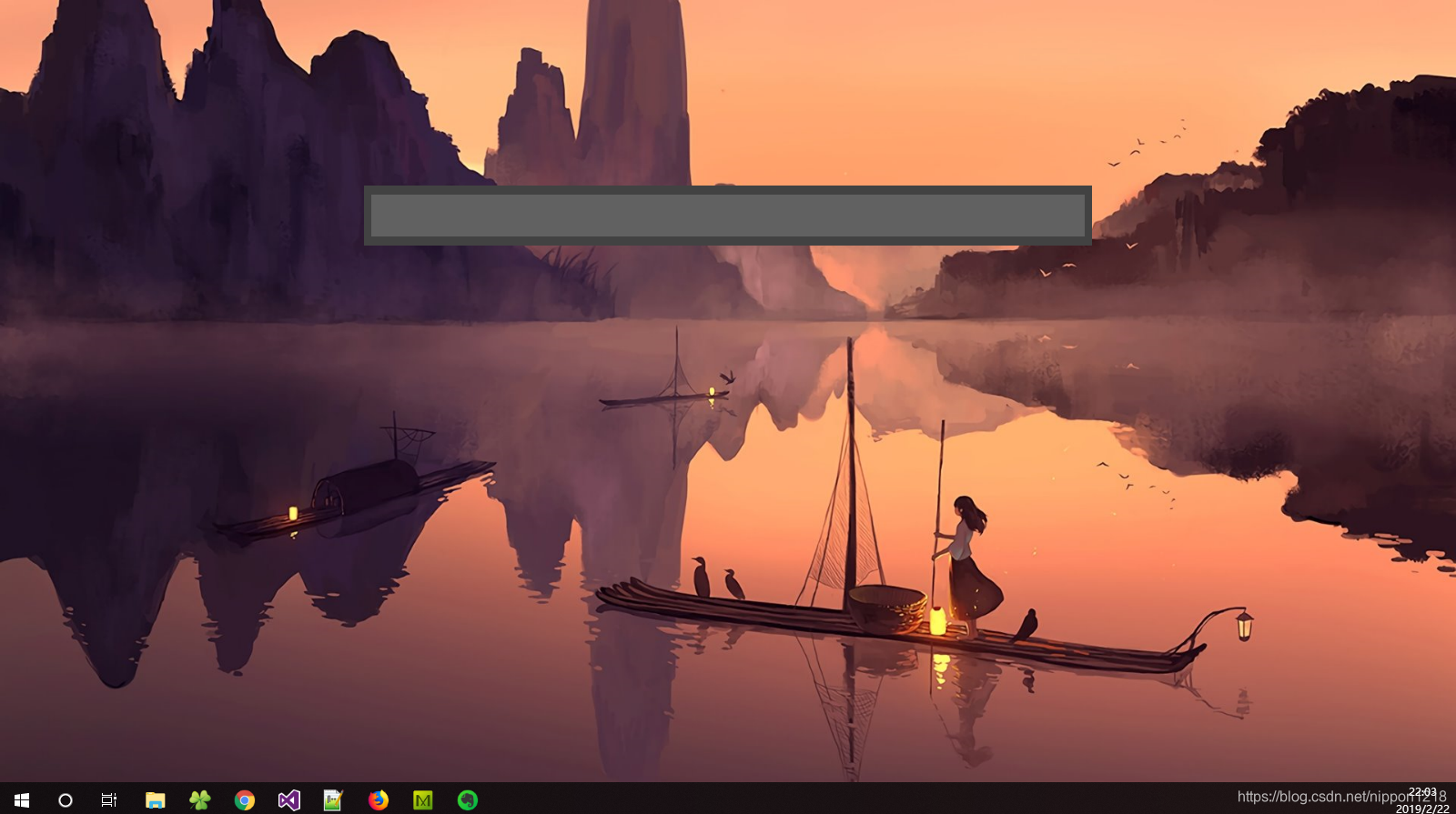Launch Firefox from taskbar
Image resolution: width=1456 pixels, height=814 pixels.
click(378, 799)
